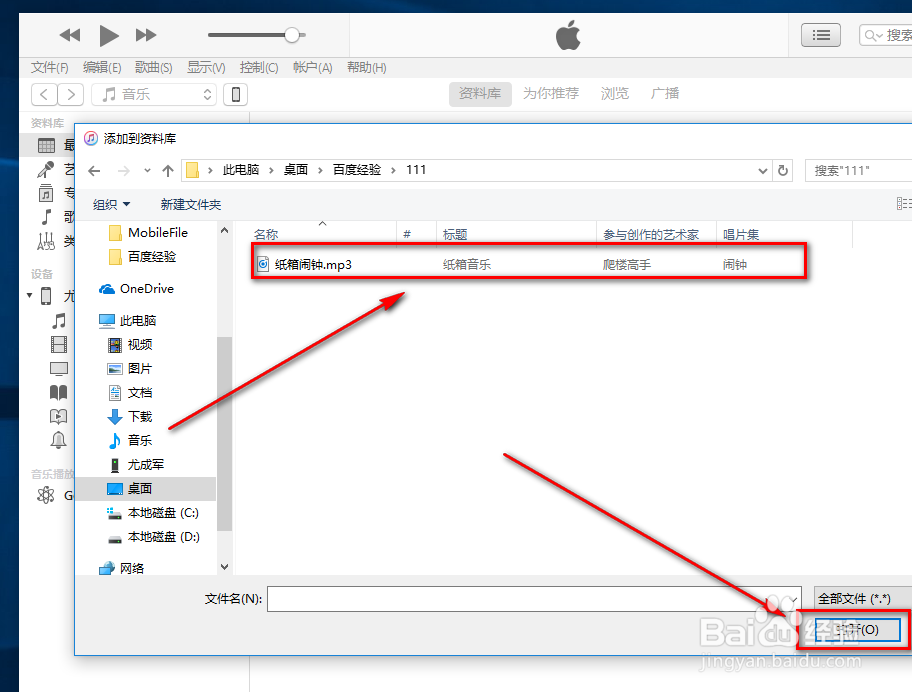Open the 组织 dropdown menu
This screenshot has width=912, height=692.
[111, 205]
